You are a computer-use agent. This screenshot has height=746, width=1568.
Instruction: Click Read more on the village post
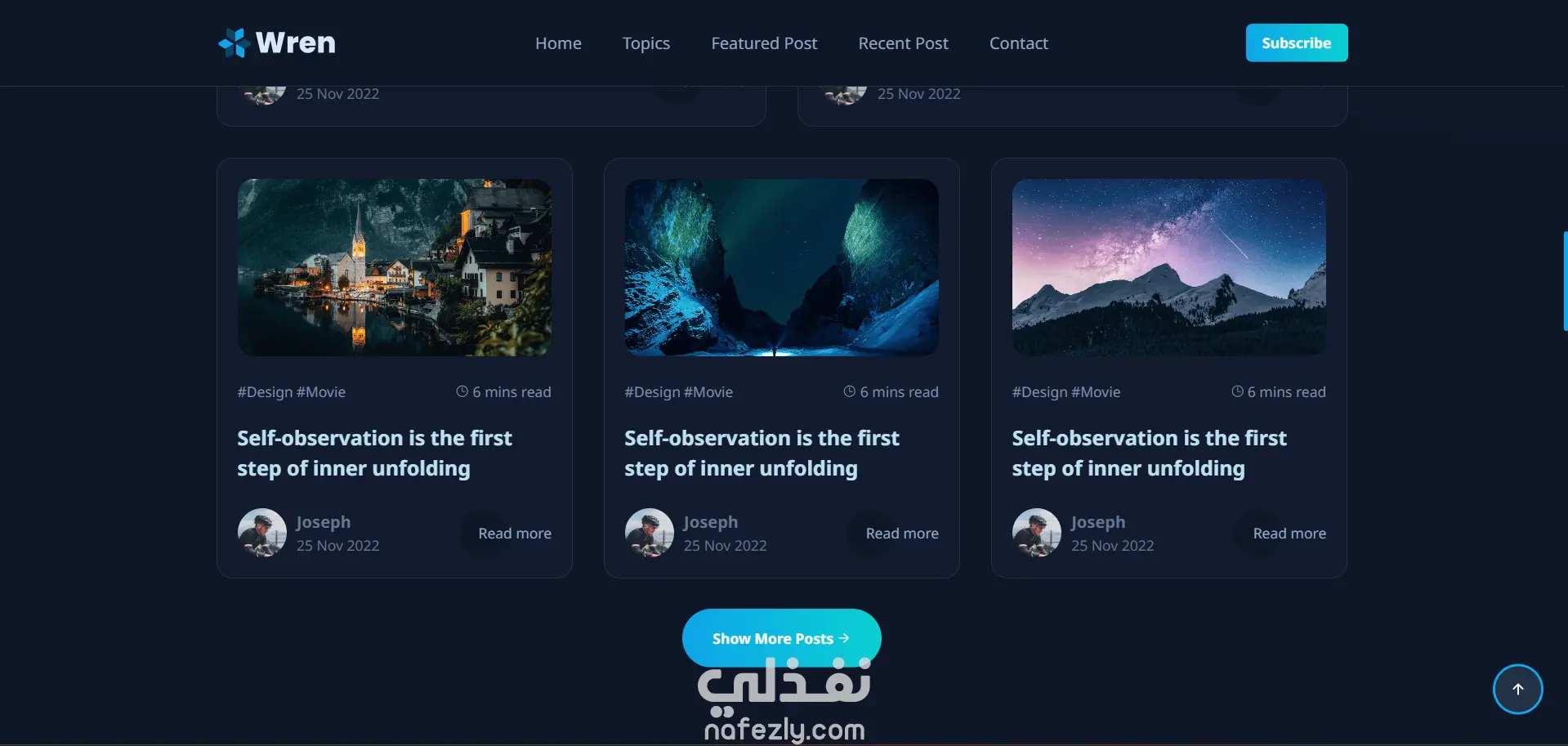point(515,534)
